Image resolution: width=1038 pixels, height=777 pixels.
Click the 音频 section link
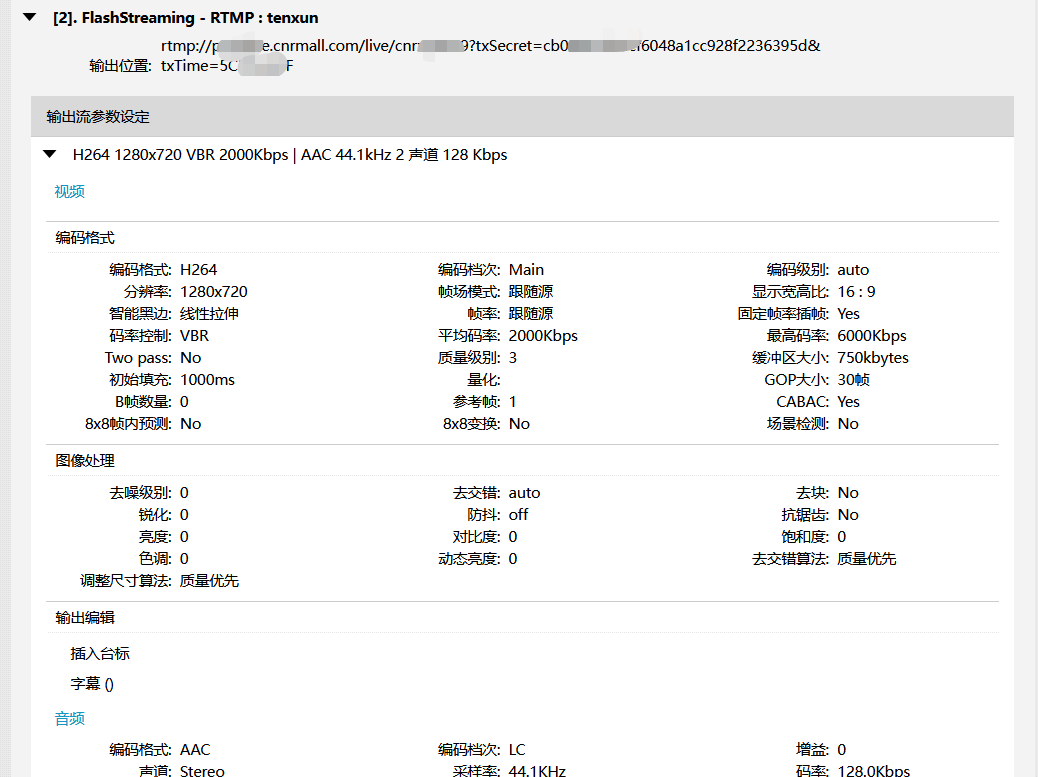[69, 719]
